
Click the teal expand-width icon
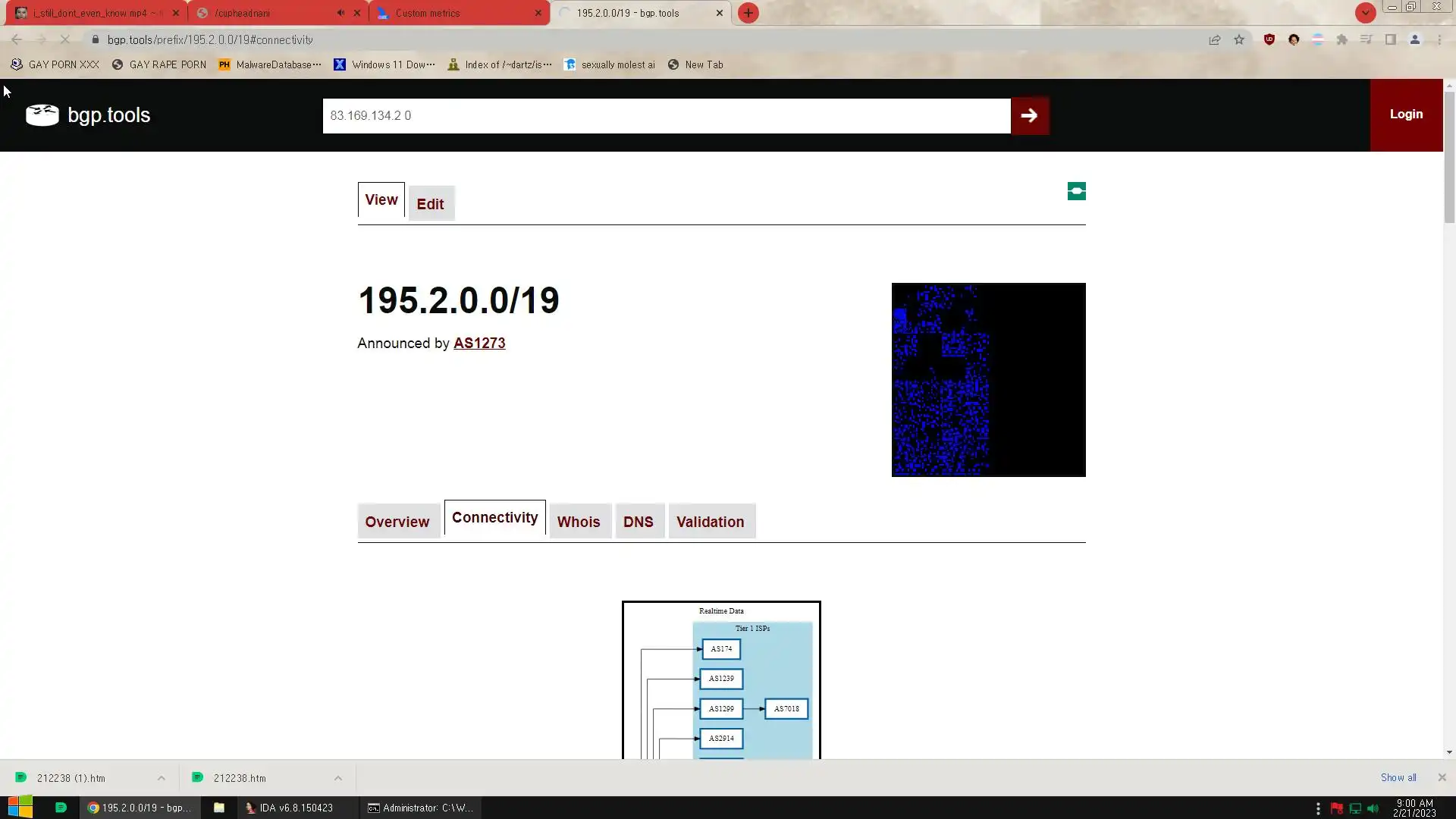pos(1076,191)
